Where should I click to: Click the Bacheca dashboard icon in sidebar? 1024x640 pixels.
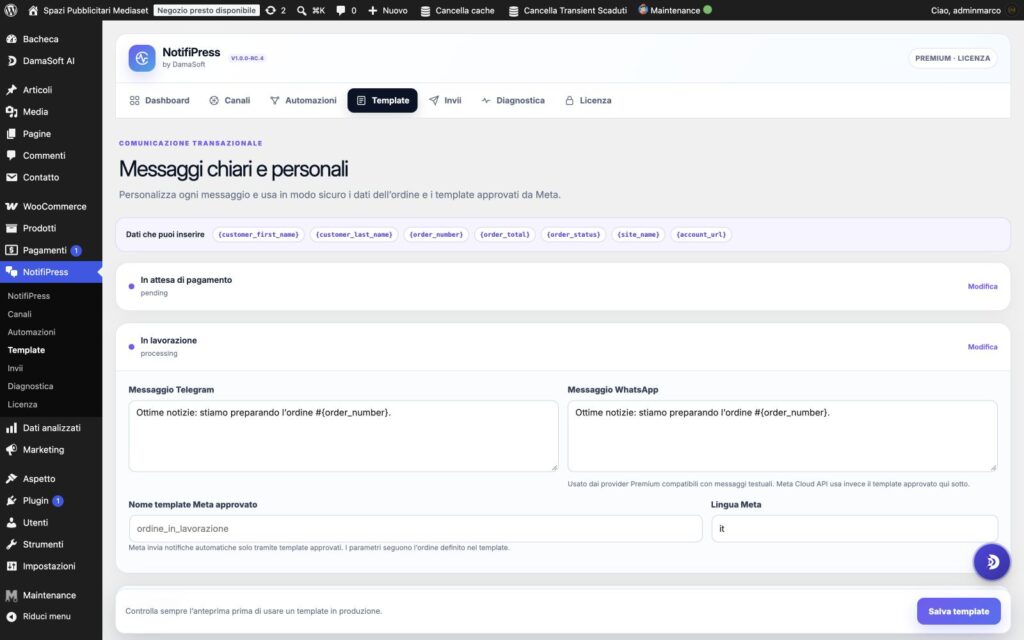[11, 39]
